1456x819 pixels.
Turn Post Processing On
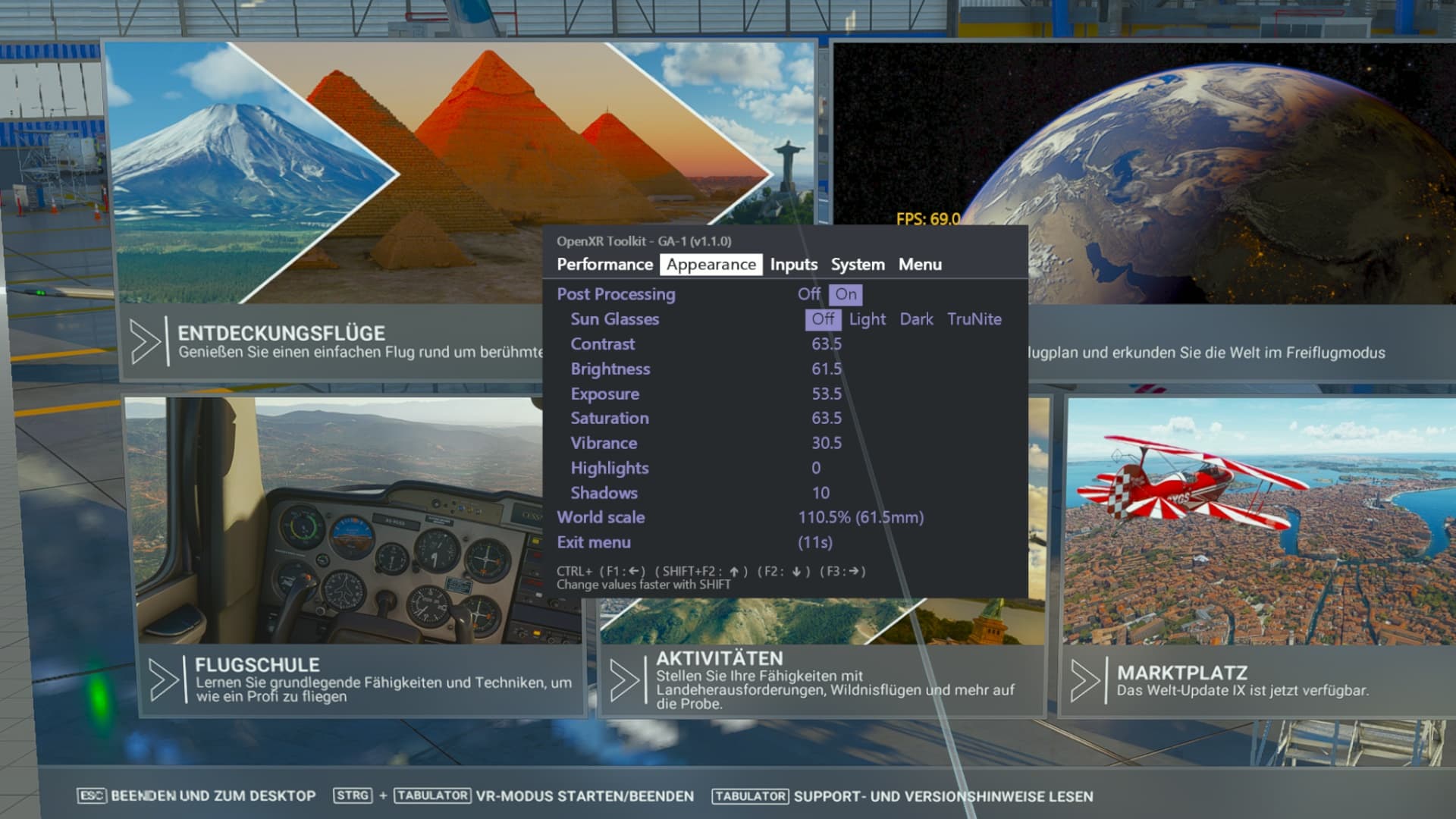[x=846, y=294]
